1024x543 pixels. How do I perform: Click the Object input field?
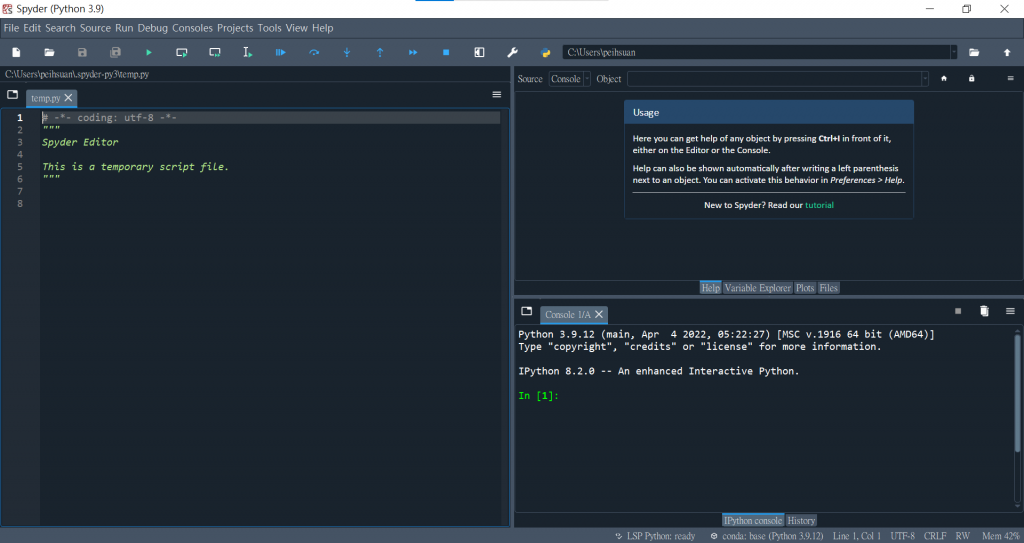coord(775,78)
